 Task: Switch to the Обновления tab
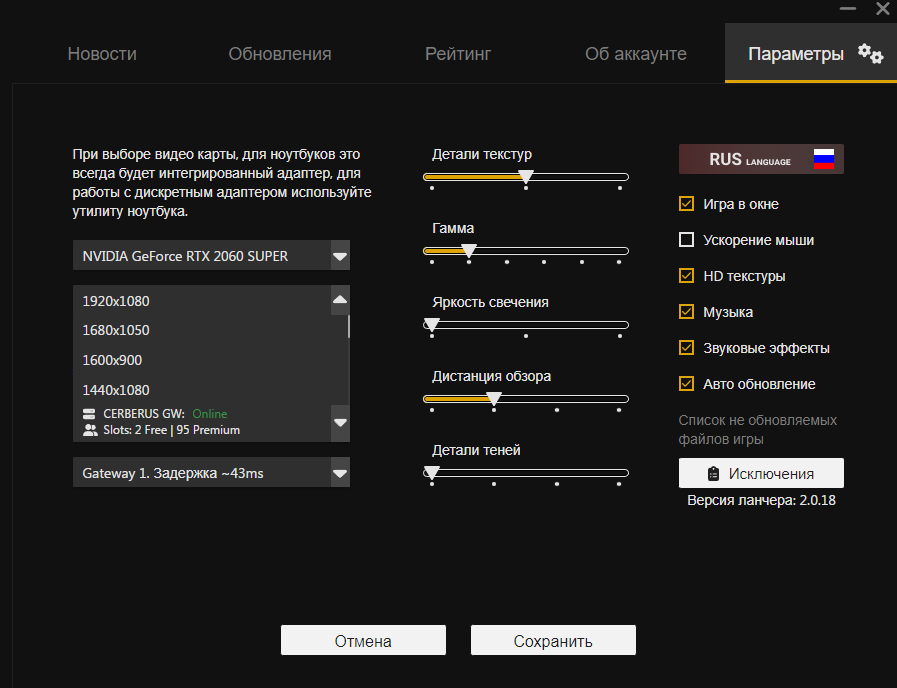[280, 54]
